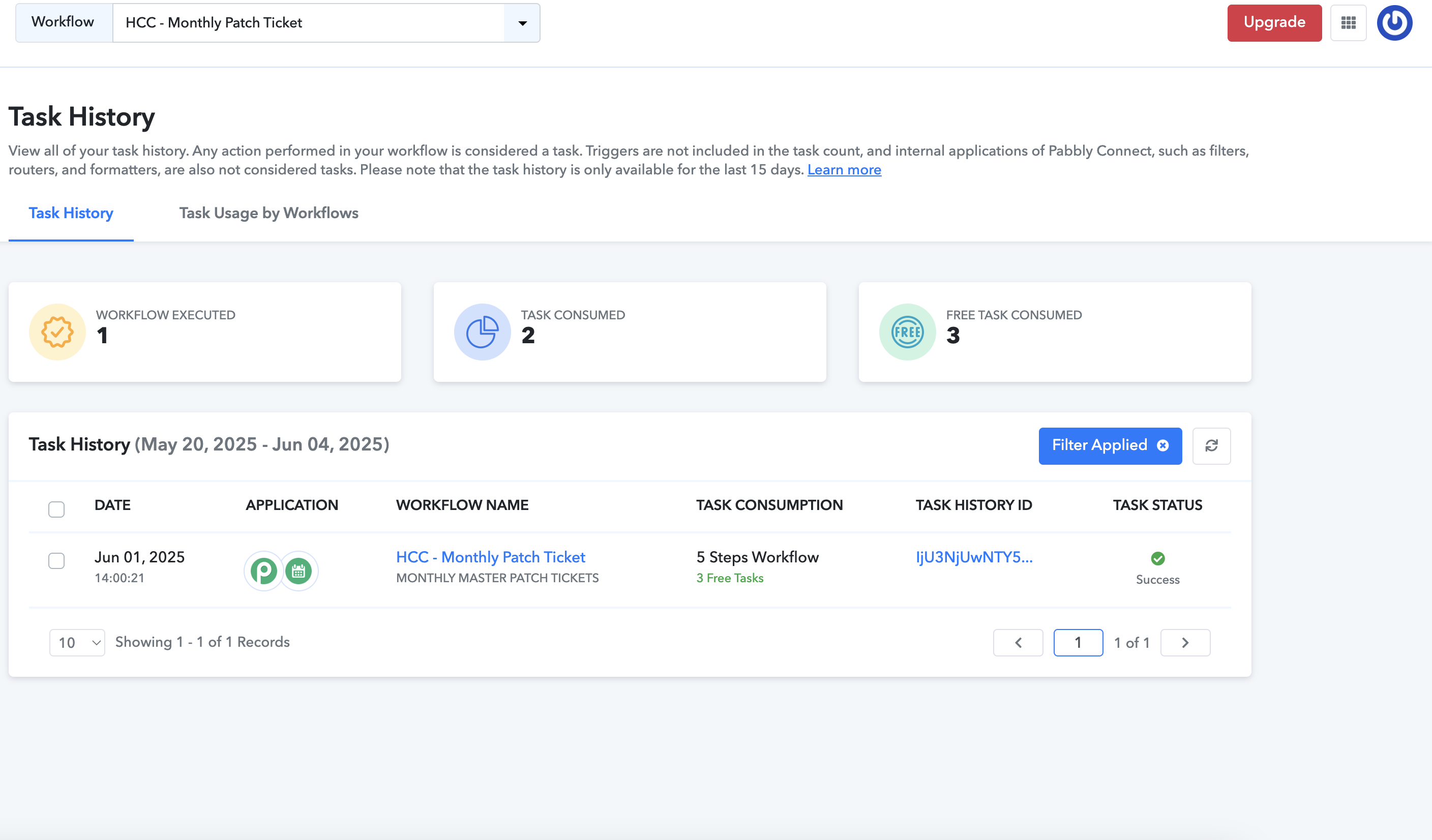This screenshot has height=840, width=1432.
Task: Open the rows-per-page dropdown showing 10
Action: [x=77, y=642]
